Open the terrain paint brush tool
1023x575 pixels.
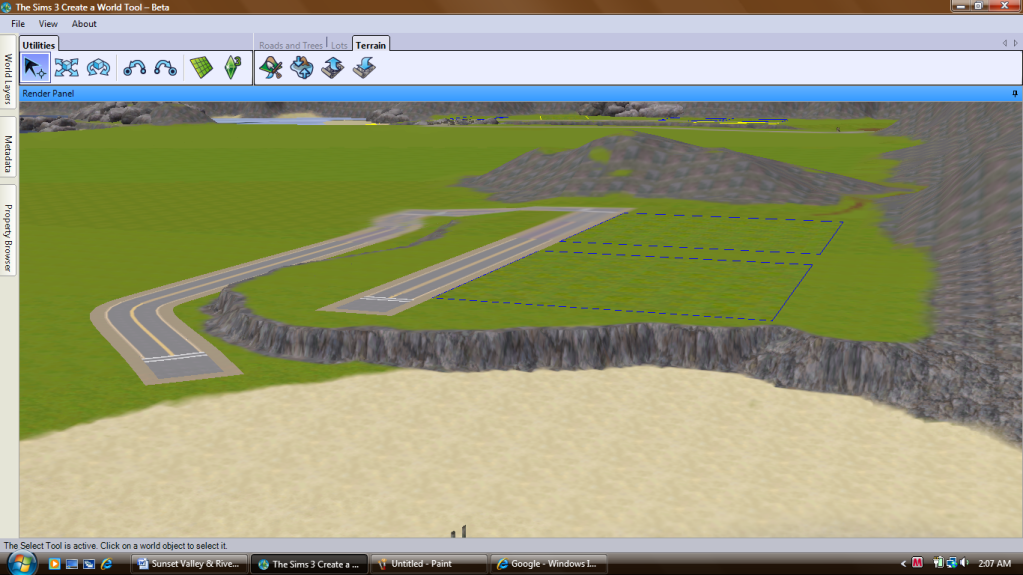pos(271,68)
